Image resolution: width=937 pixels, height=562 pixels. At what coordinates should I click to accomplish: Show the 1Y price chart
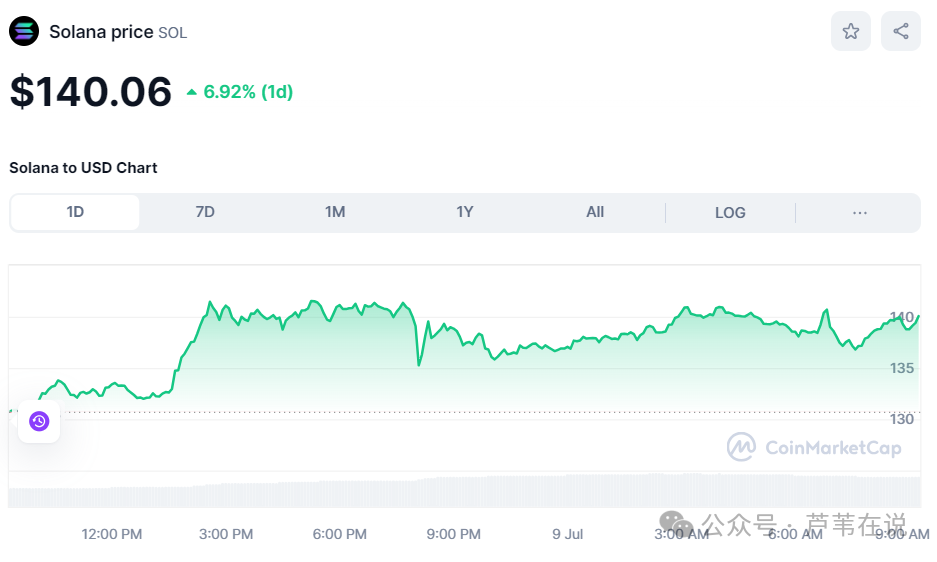coord(465,212)
